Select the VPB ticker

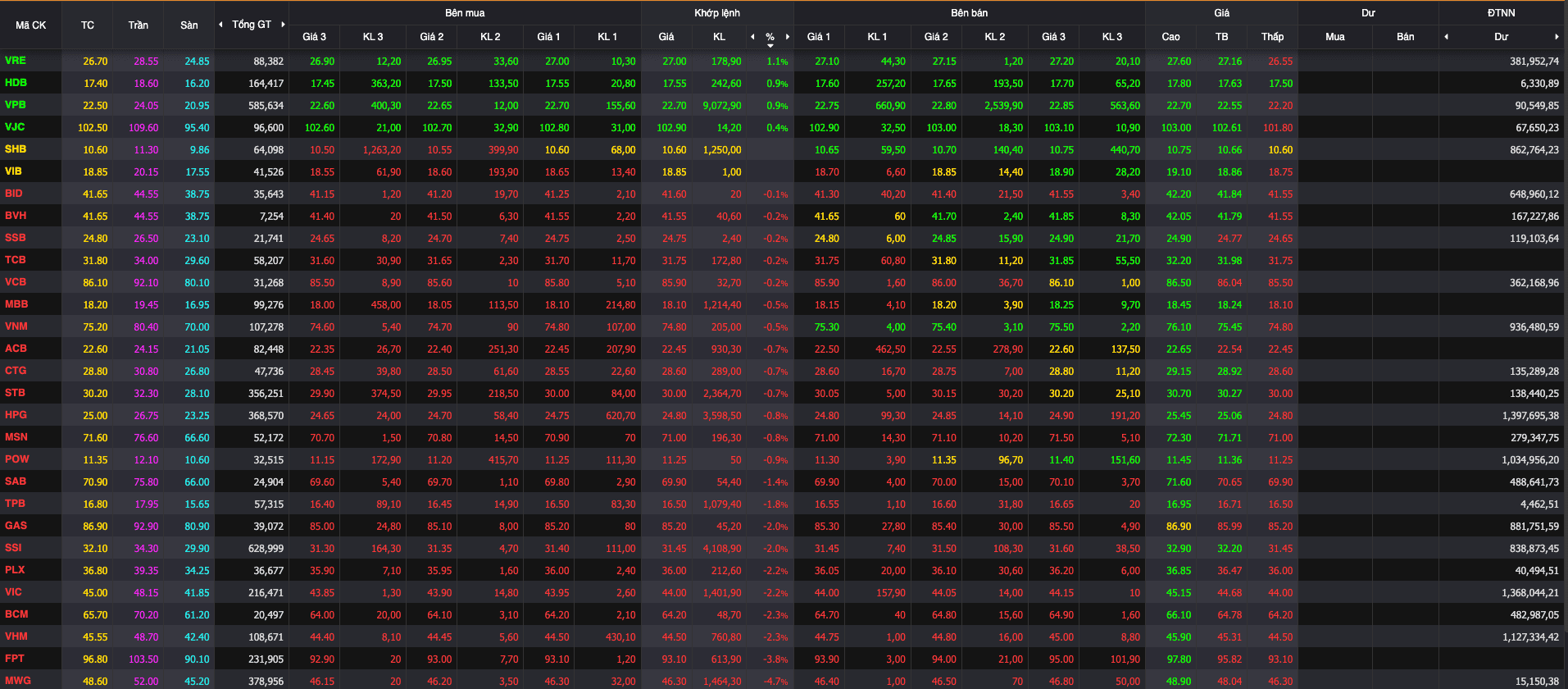(16, 105)
